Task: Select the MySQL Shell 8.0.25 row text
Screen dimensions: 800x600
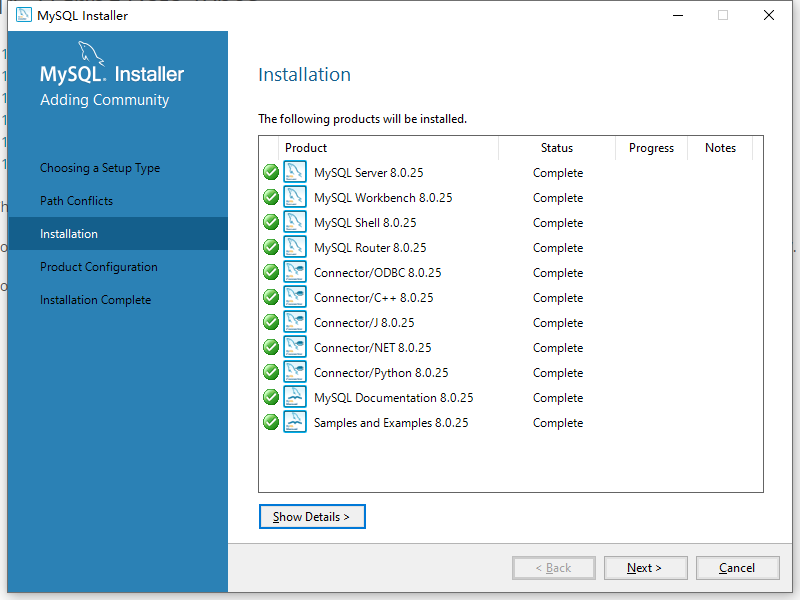Action: point(365,223)
